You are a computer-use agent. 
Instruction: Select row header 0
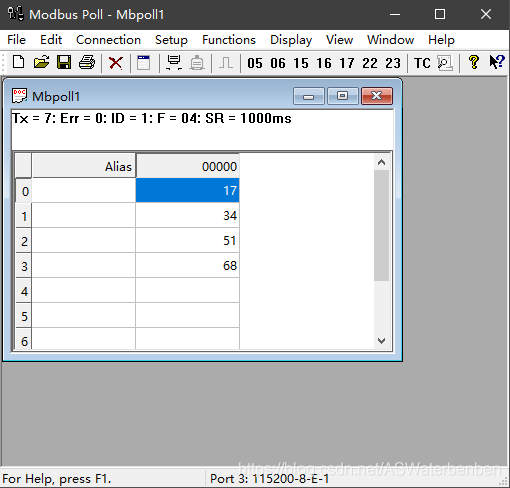point(24,191)
